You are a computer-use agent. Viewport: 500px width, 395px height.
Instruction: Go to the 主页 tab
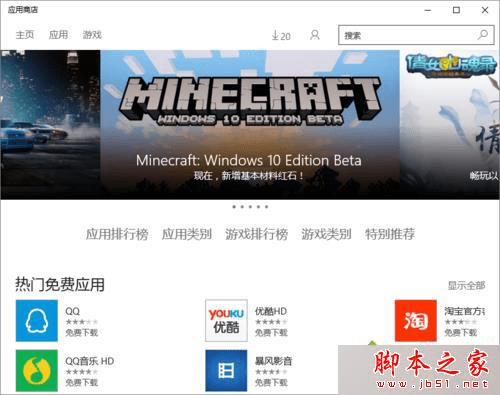(25, 35)
